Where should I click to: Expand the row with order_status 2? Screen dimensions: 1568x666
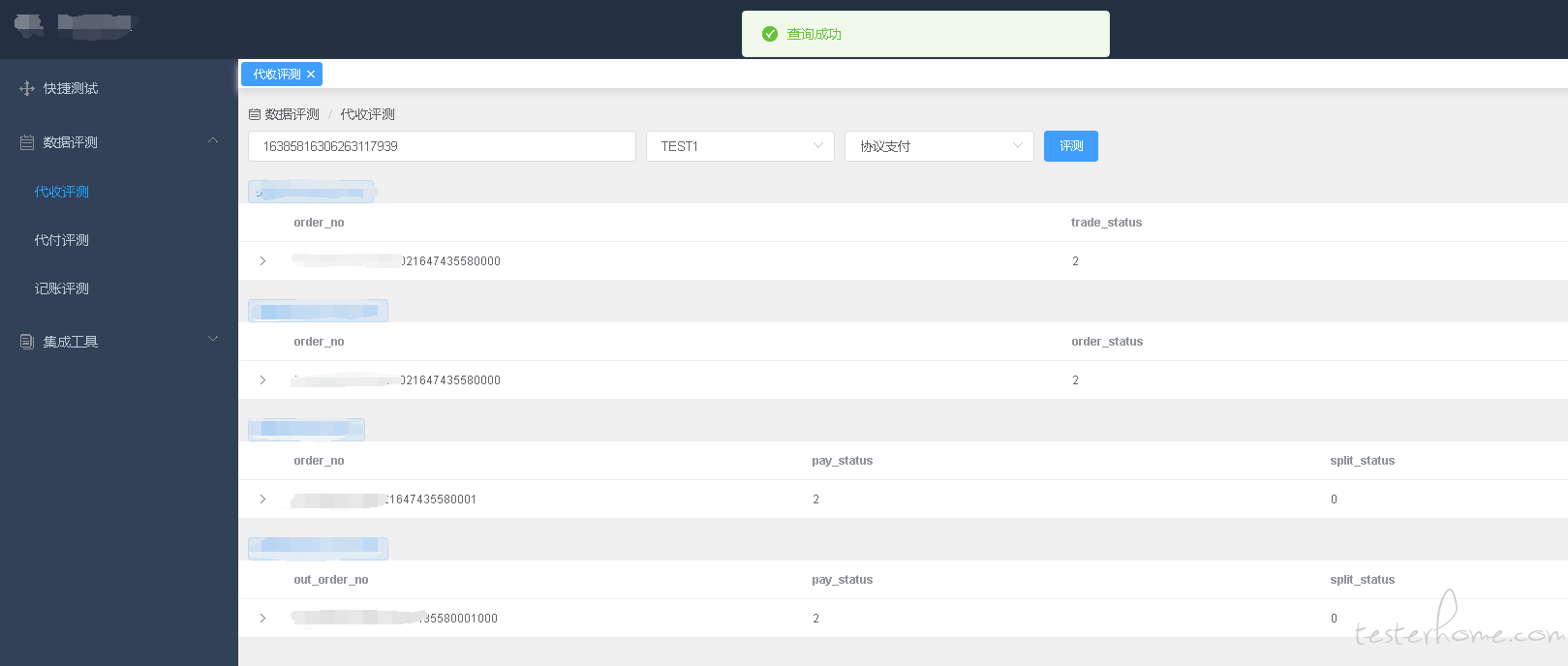[x=262, y=380]
